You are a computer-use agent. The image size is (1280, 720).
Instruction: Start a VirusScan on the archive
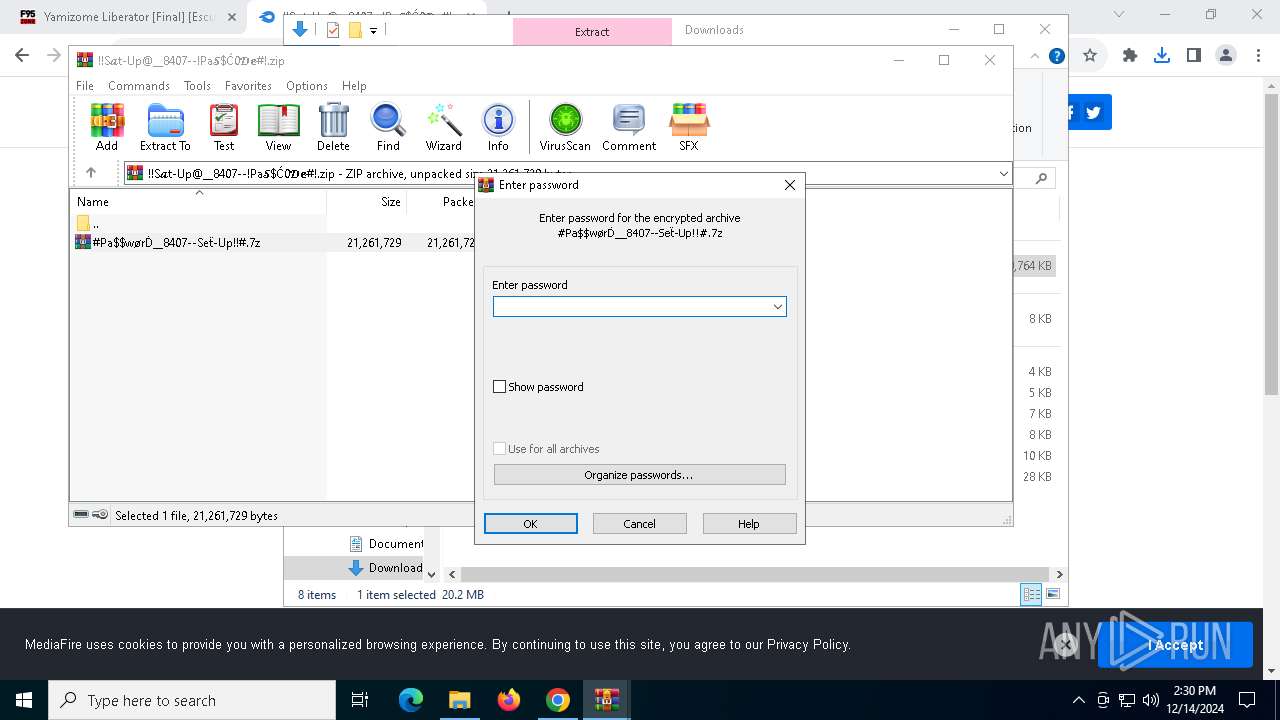pos(565,127)
